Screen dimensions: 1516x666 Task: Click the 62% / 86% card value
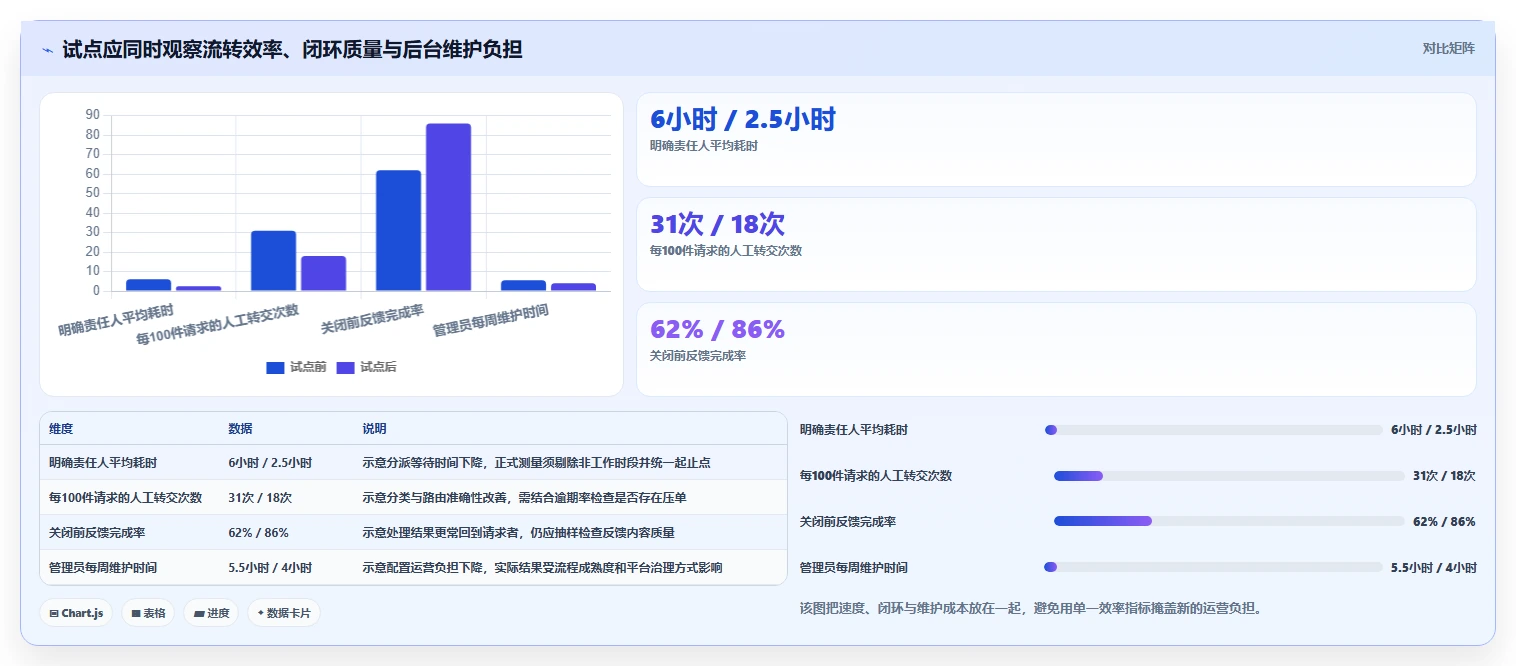718,330
